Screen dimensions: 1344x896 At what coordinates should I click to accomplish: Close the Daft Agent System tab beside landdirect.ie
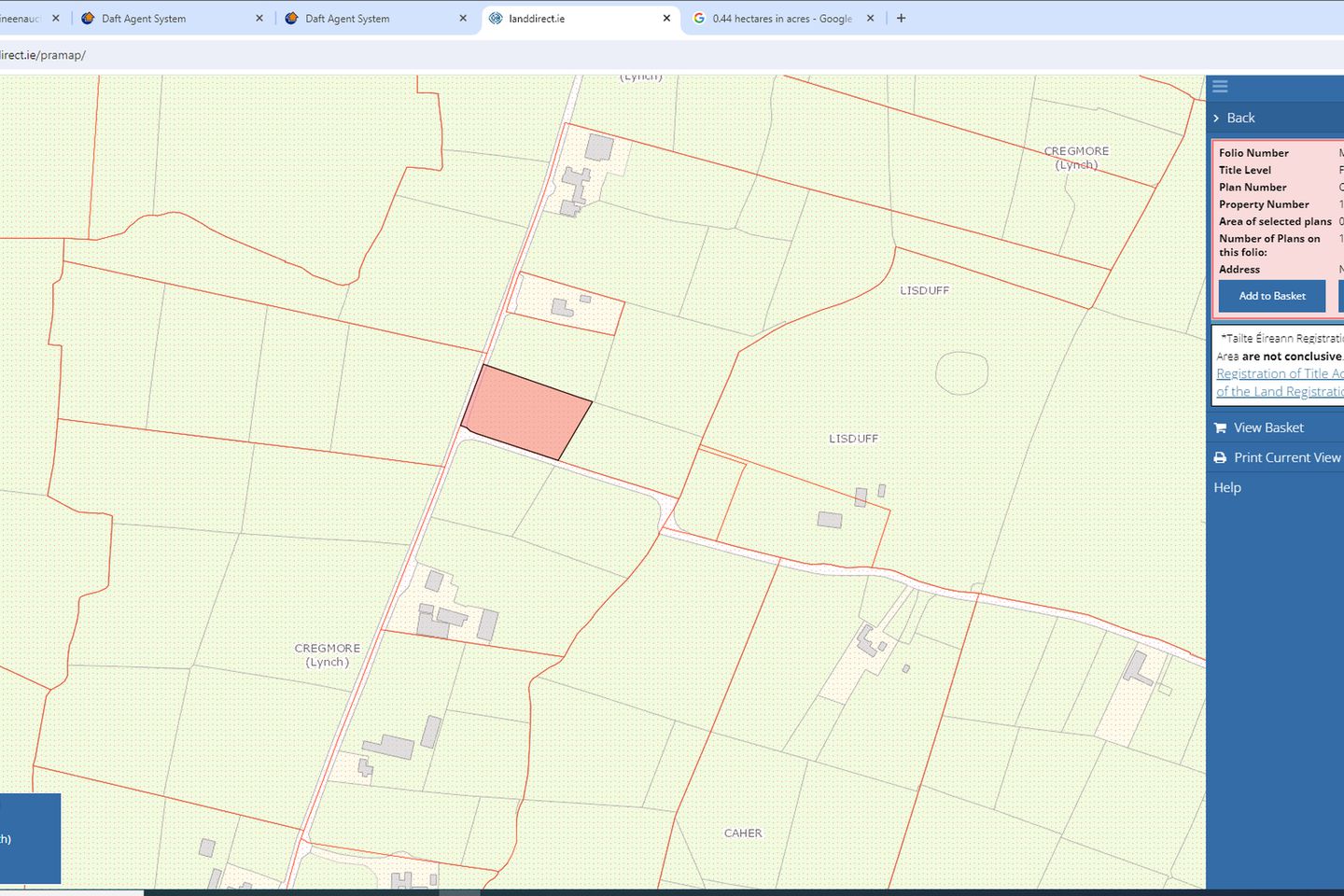pyautogui.click(x=463, y=18)
